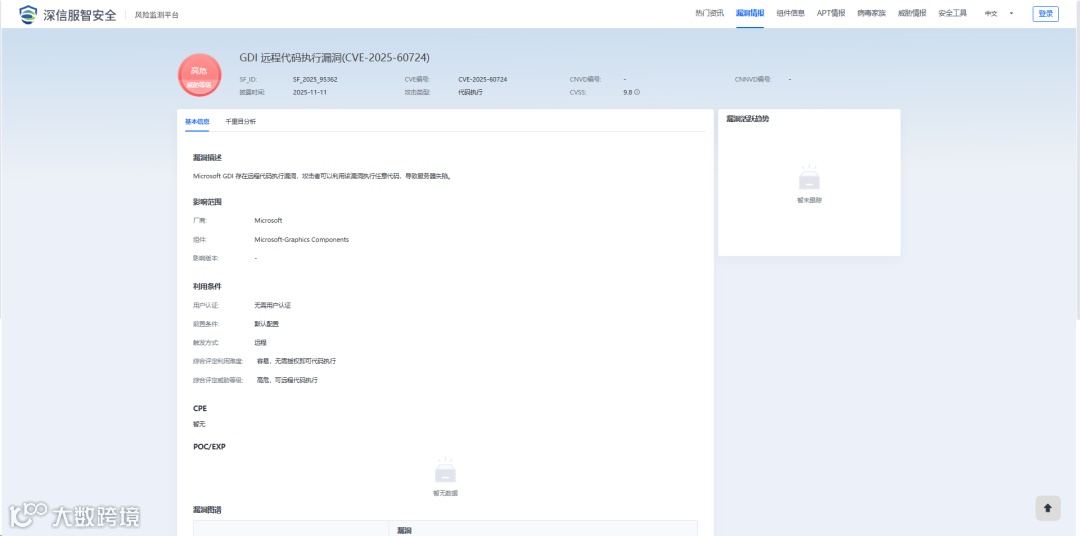1080x536 pixels.
Task: Click the Microsoft-Graphics Components value
Action: click(302, 240)
